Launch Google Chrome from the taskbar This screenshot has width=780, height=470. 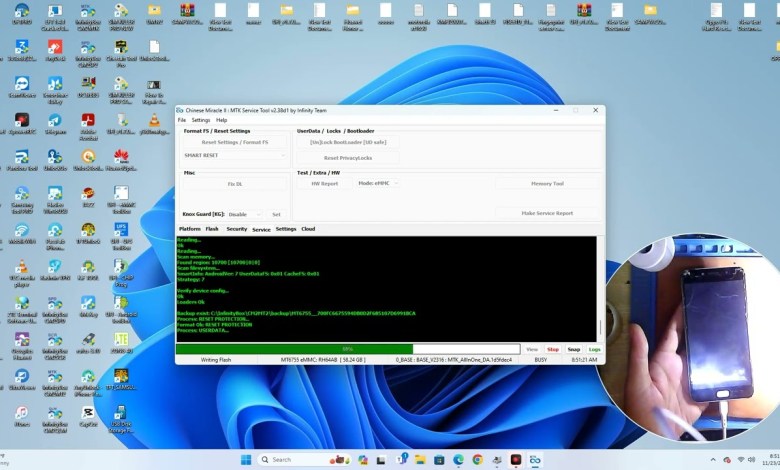[477, 459]
